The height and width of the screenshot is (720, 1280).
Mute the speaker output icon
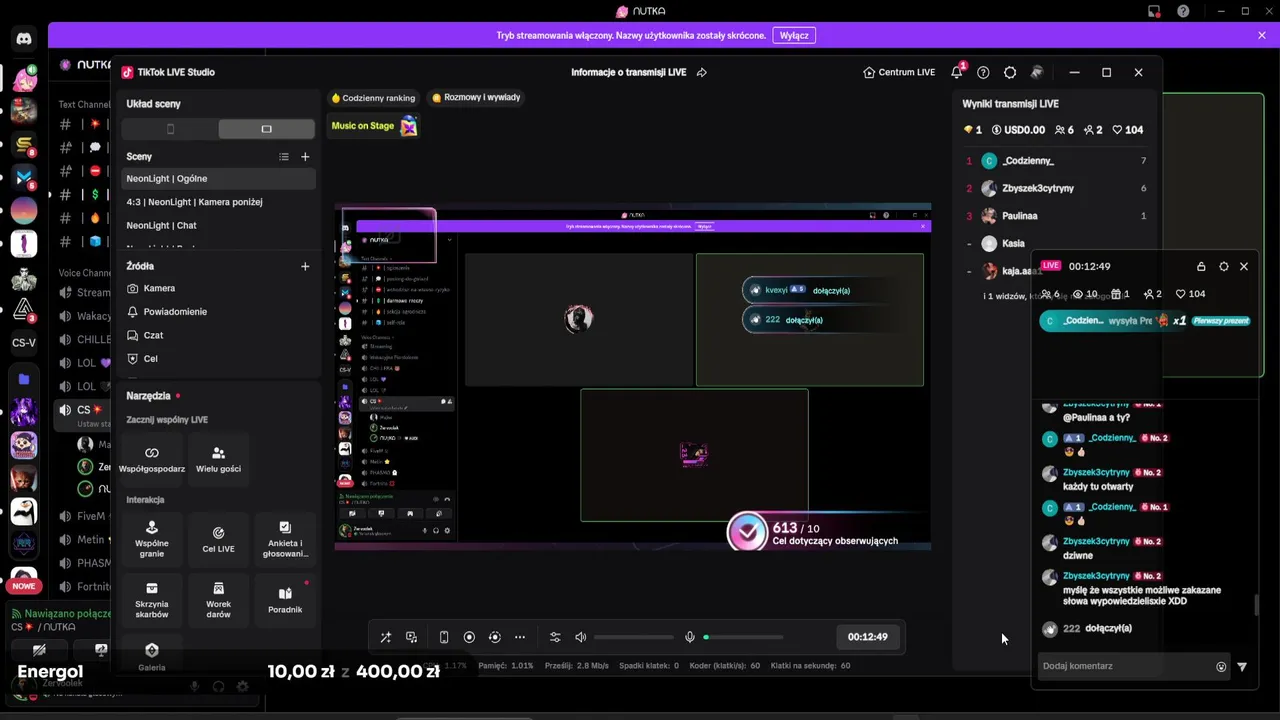[581, 637]
